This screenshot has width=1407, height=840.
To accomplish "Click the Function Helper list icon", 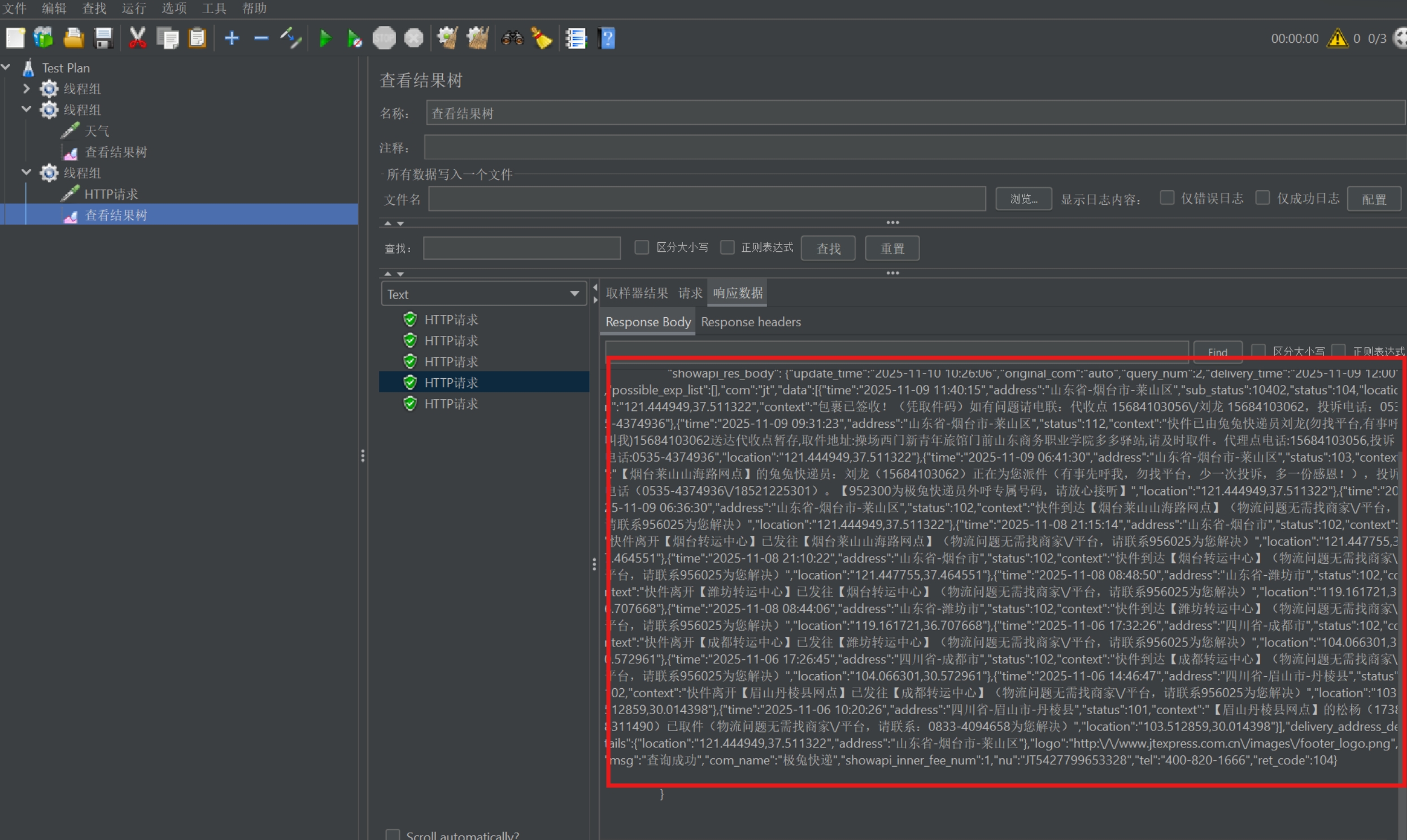I will coord(576,38).
